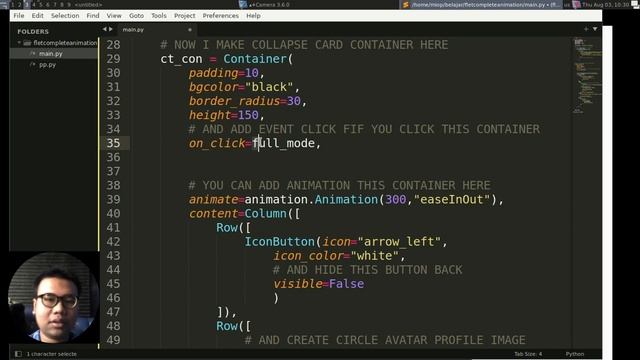The height and width of the screenshot is (360, 640).
Task: Click the FOLDERS sidebar header
Action: coord(33,31)
